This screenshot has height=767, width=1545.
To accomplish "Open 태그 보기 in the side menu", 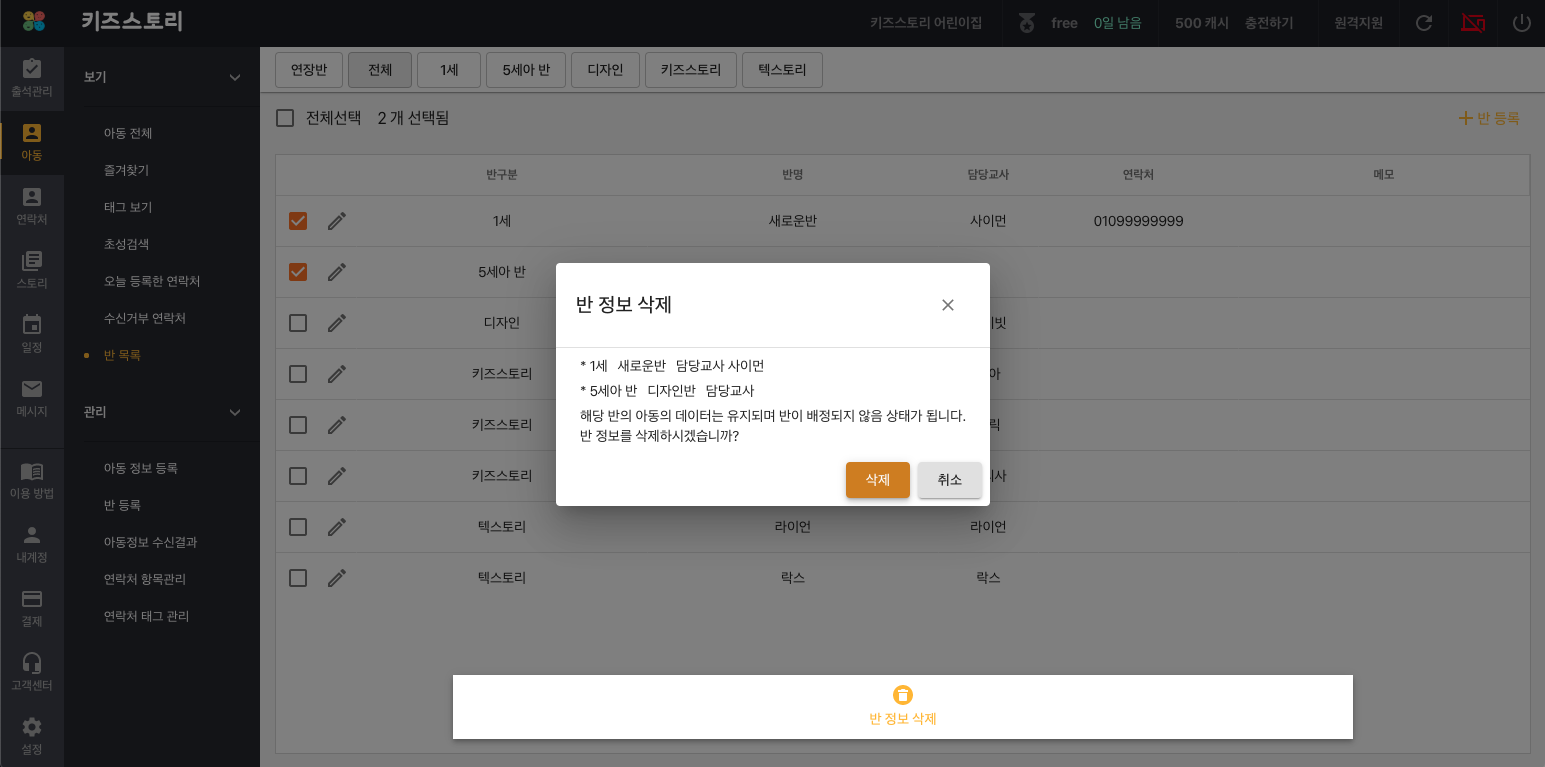I will pos(128,207).
